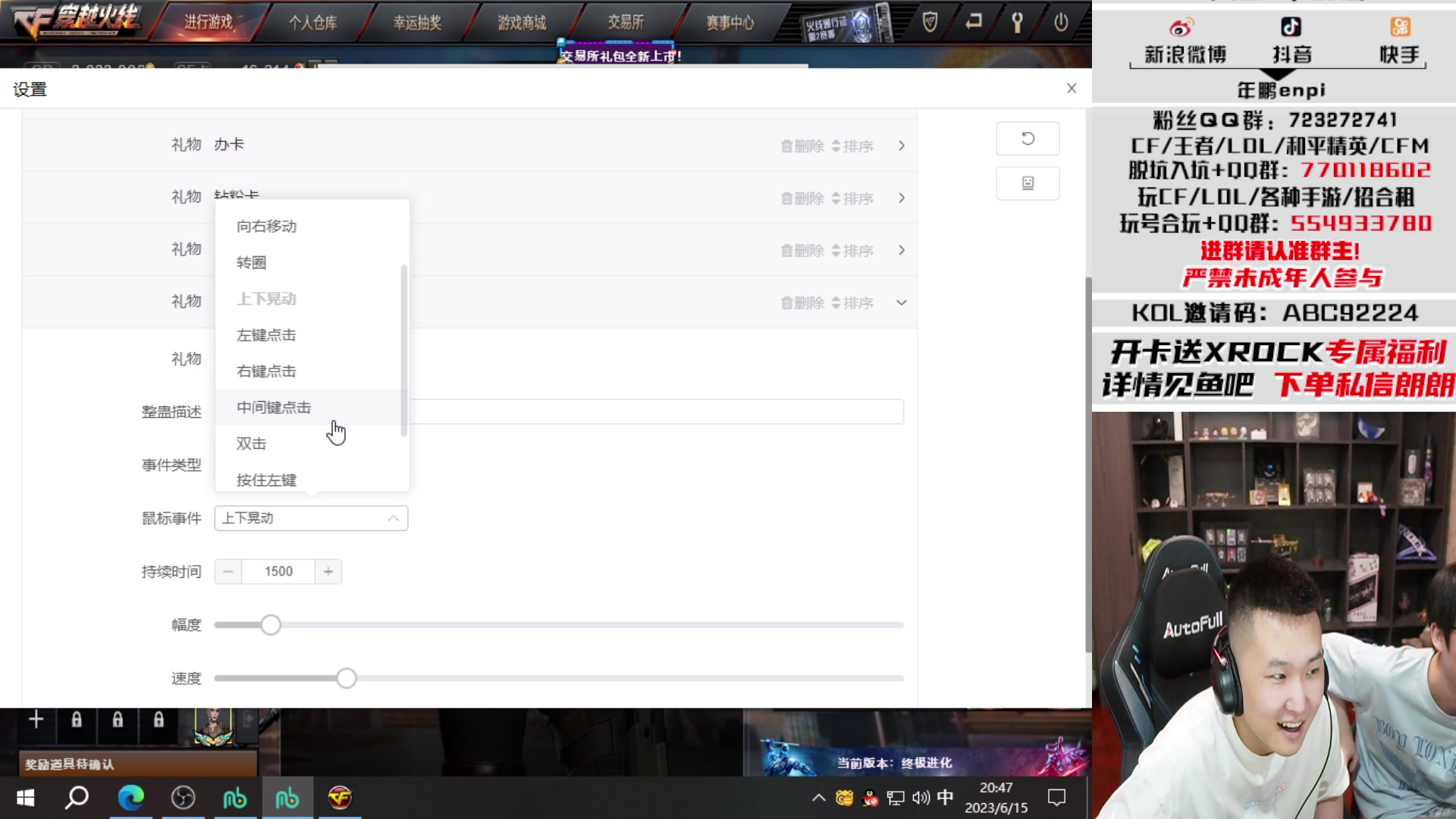Open the character portrait thumbnail

click(x=213, y=726)
